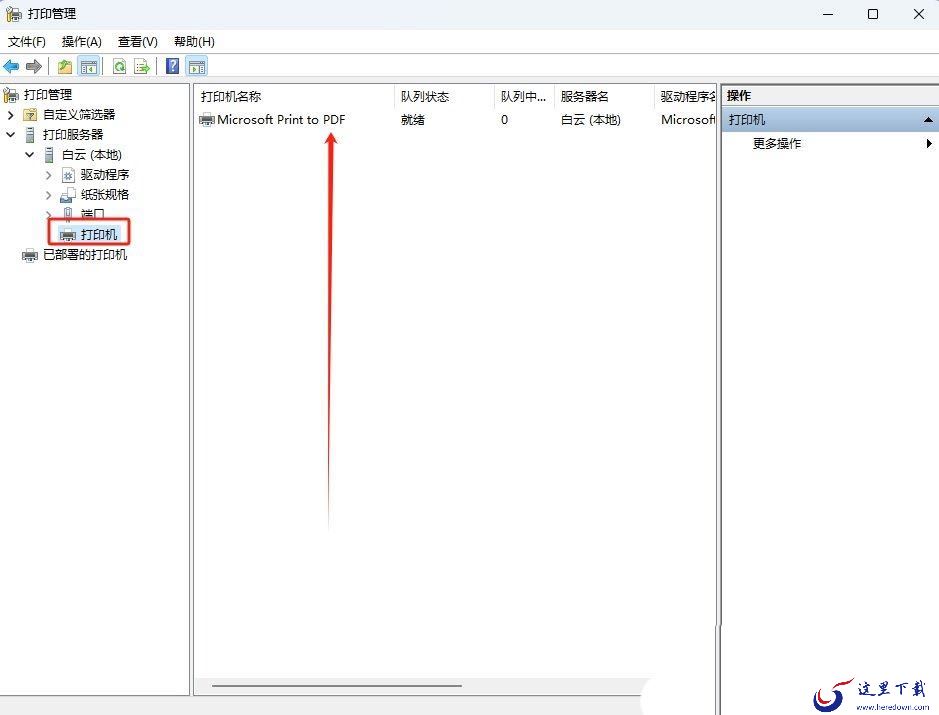Expand the 自定义筛选器 tree node
Viewport: 939px width, 715px height.
10,114
